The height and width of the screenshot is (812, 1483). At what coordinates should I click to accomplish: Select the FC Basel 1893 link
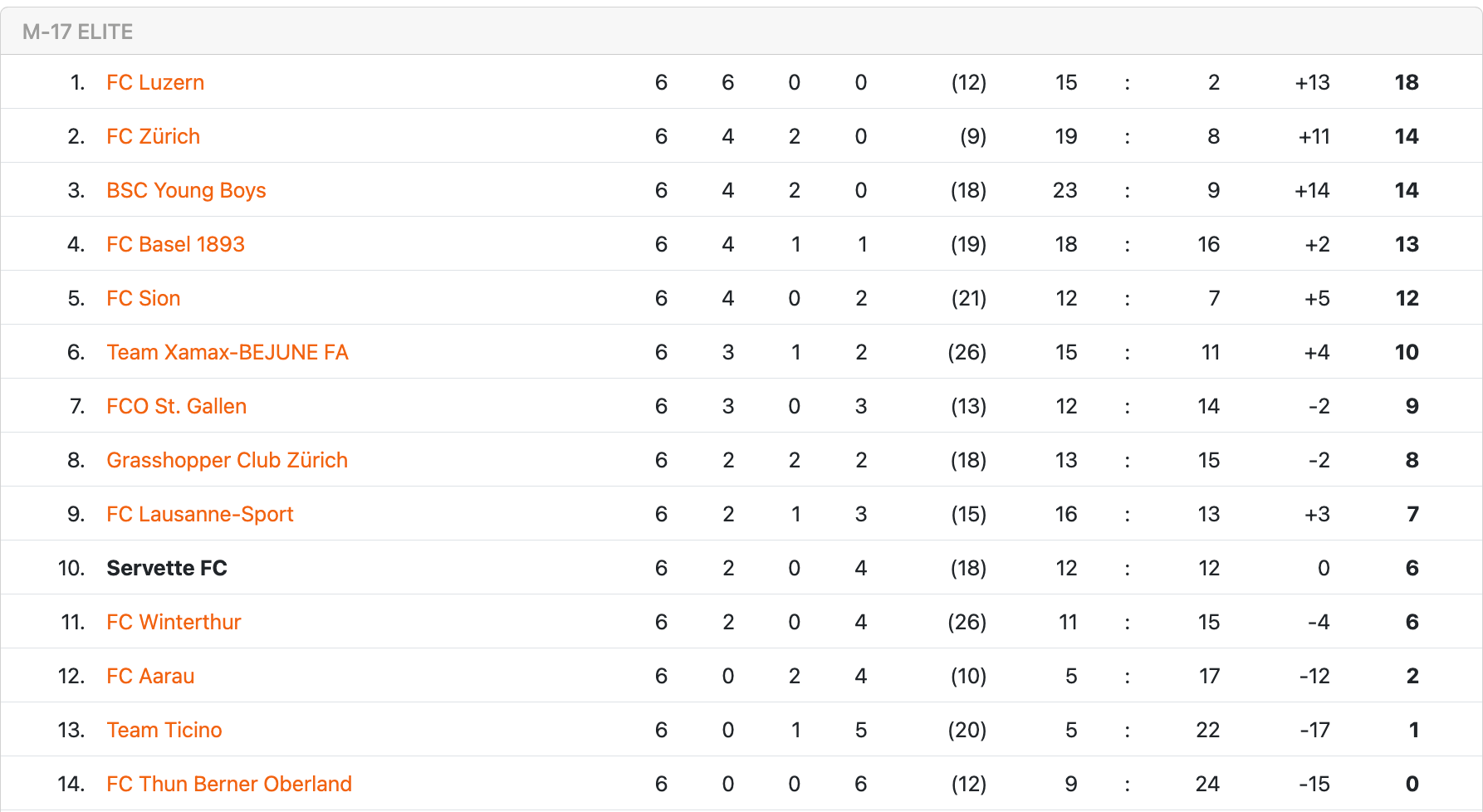click(x=175, y=244)
